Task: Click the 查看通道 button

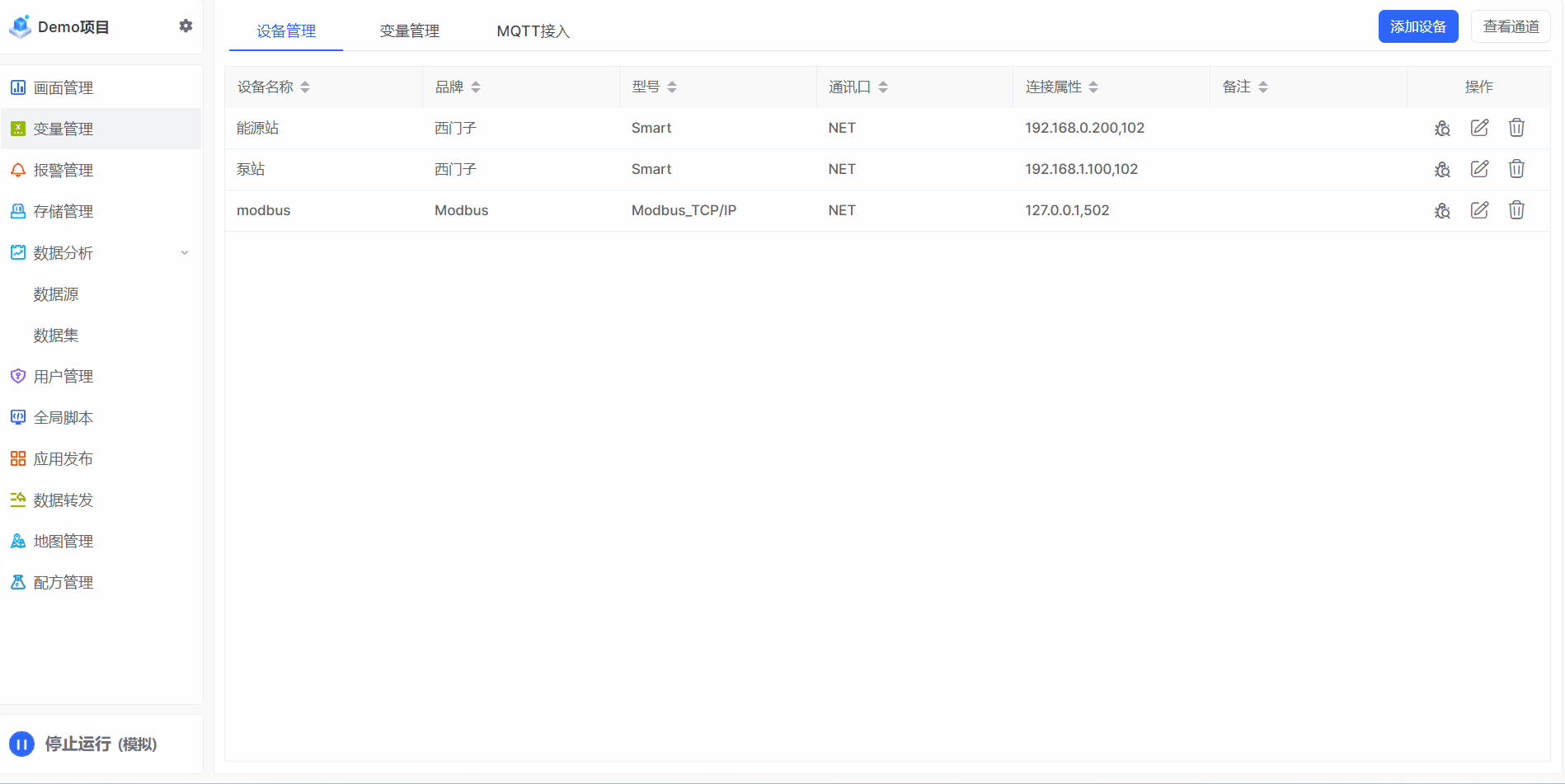Action: 1511,26
